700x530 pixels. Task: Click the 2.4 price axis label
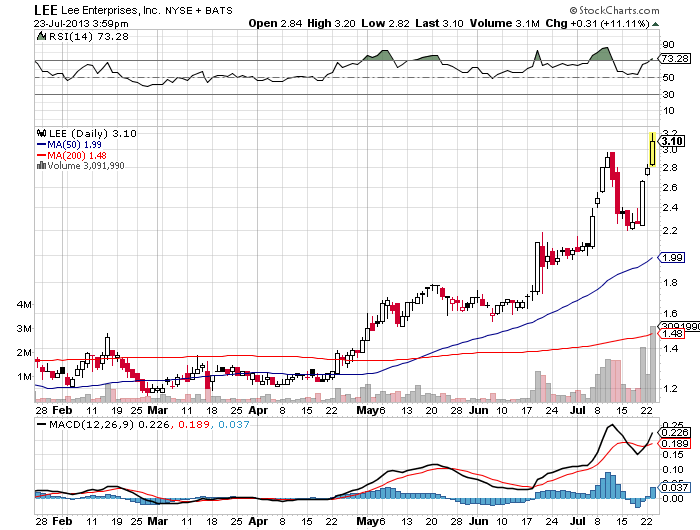click(670, 208)
